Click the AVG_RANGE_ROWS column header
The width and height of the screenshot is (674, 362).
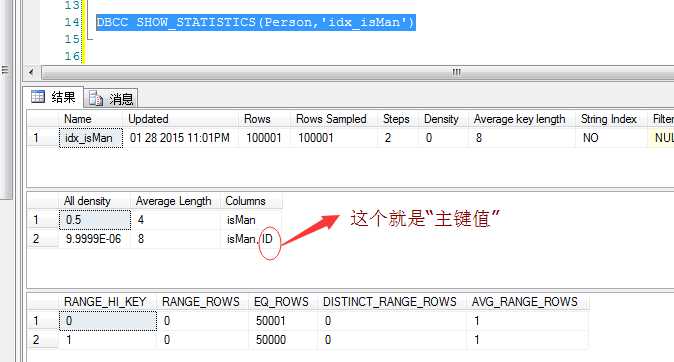[528, 302]
